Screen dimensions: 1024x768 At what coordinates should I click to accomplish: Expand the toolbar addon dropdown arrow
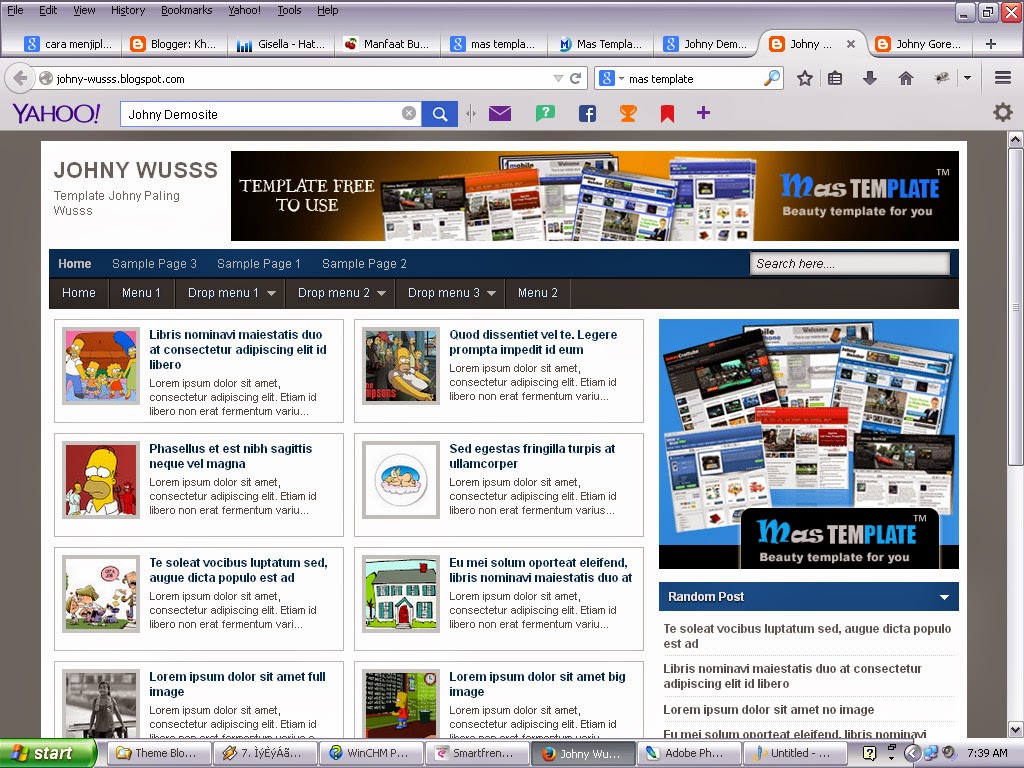point(967,78)
